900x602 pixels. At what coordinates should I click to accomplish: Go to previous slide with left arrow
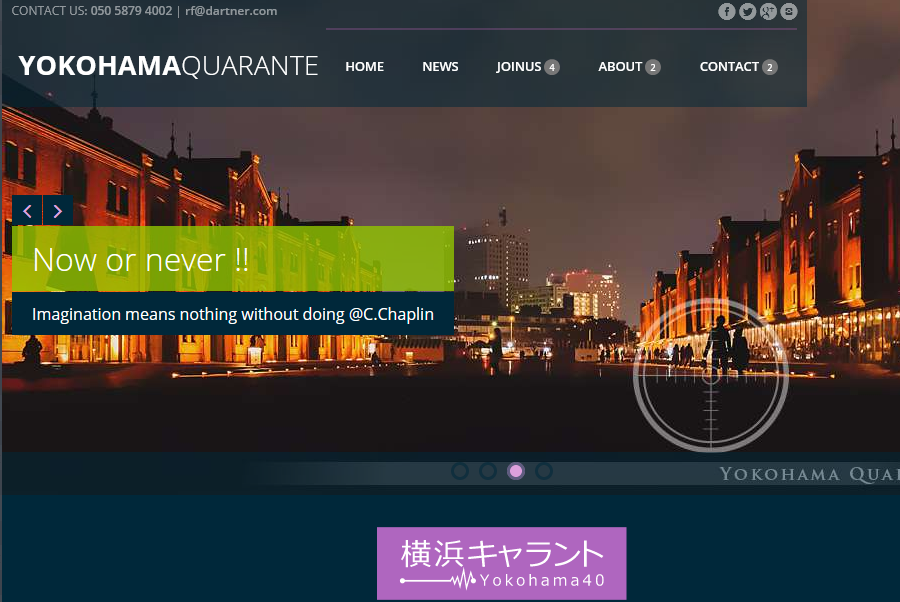27,211
